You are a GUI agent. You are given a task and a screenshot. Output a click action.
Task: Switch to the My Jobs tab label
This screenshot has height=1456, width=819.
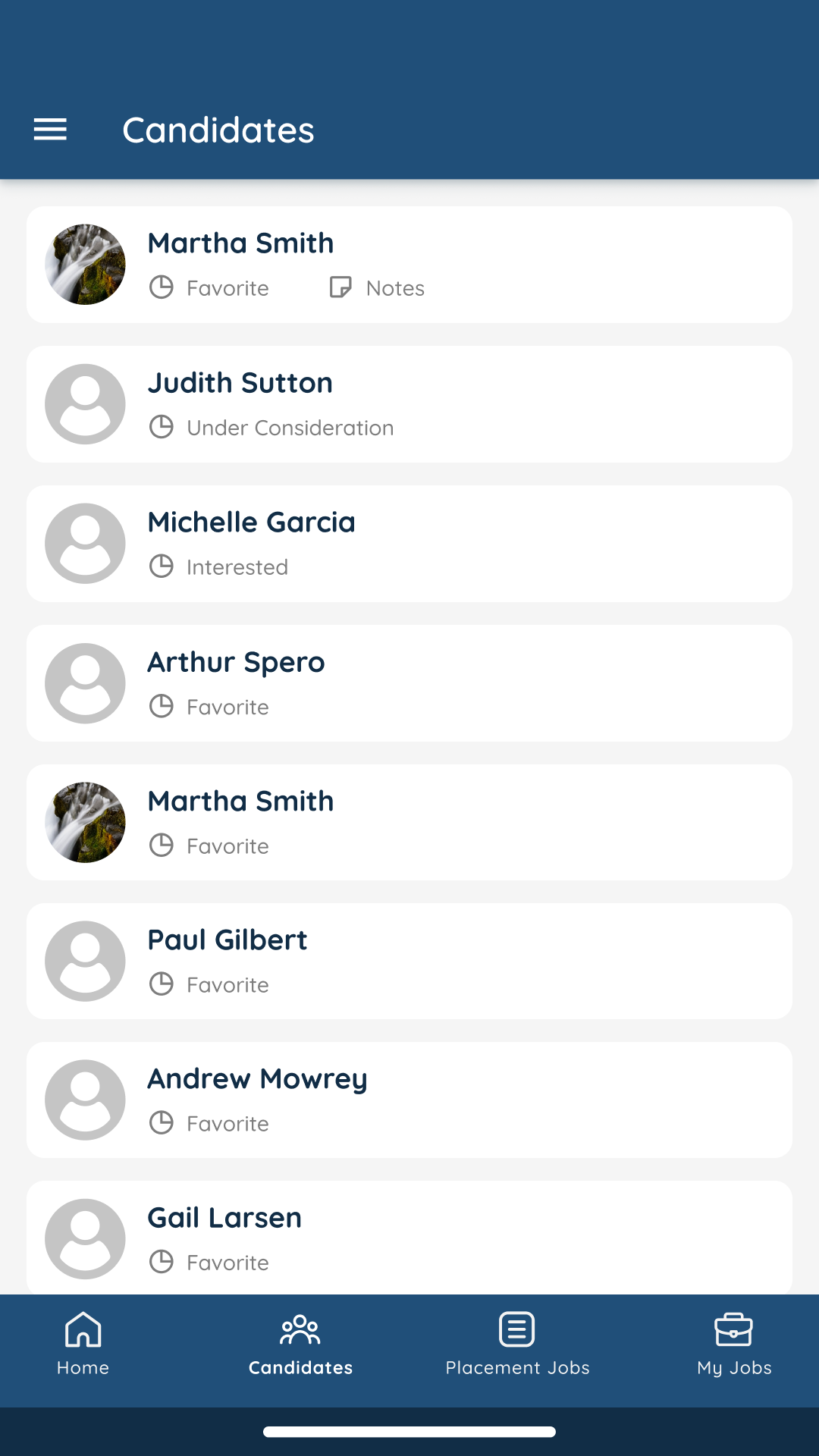click(x=734, y=1368)
